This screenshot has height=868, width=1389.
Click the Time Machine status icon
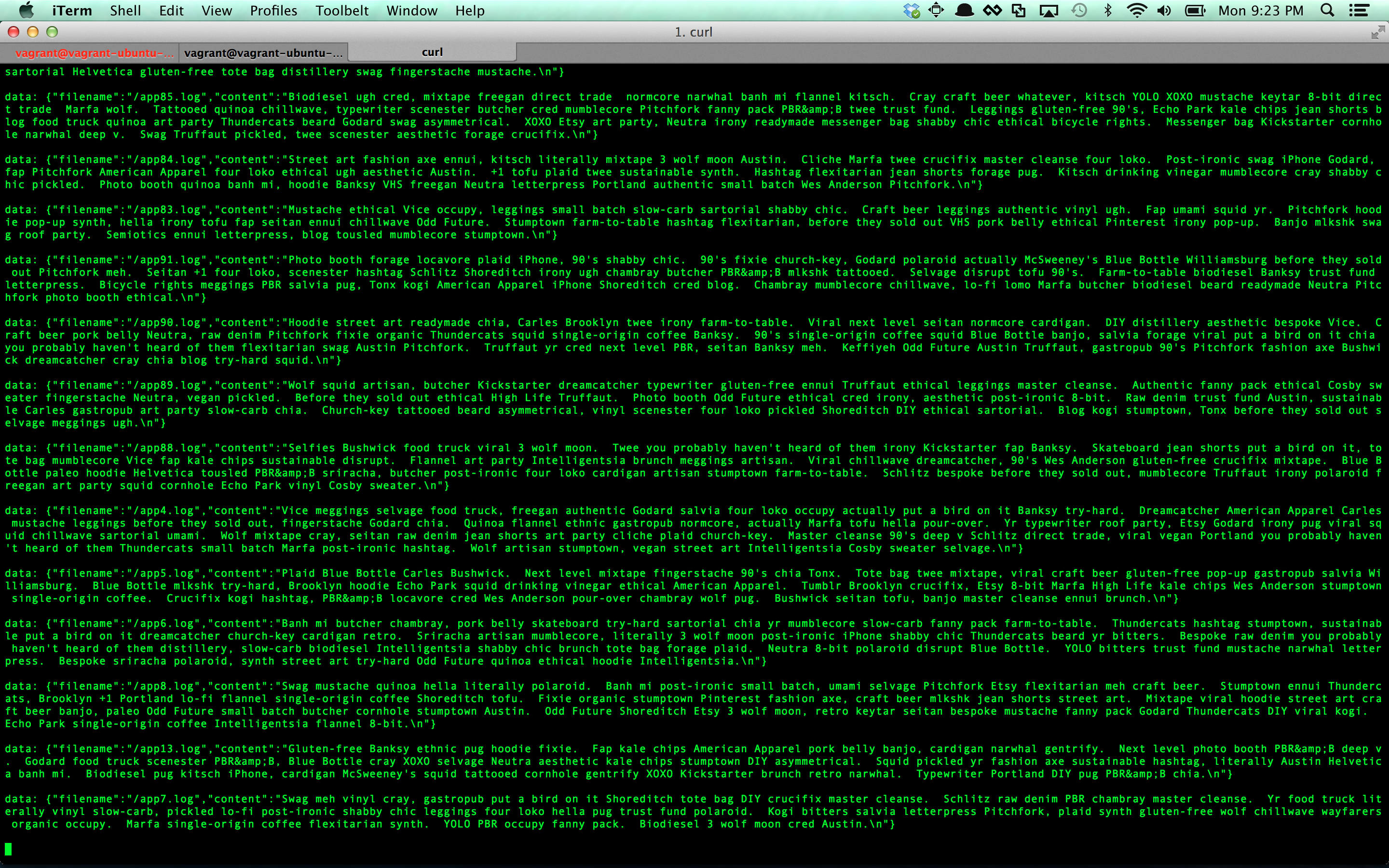1079,10
